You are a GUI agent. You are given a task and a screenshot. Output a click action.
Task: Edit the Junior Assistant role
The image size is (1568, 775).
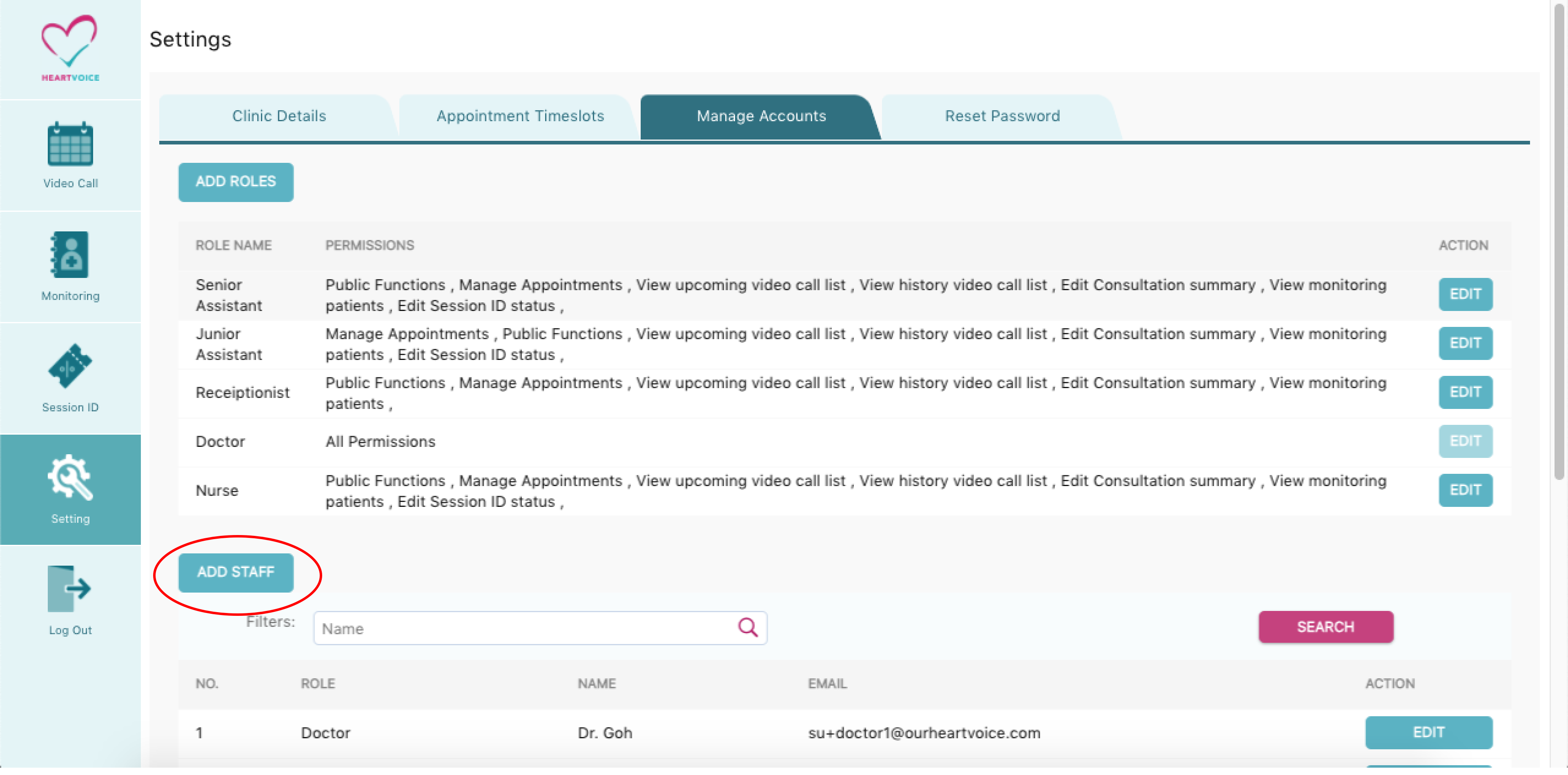click(x=1465, y=343)
